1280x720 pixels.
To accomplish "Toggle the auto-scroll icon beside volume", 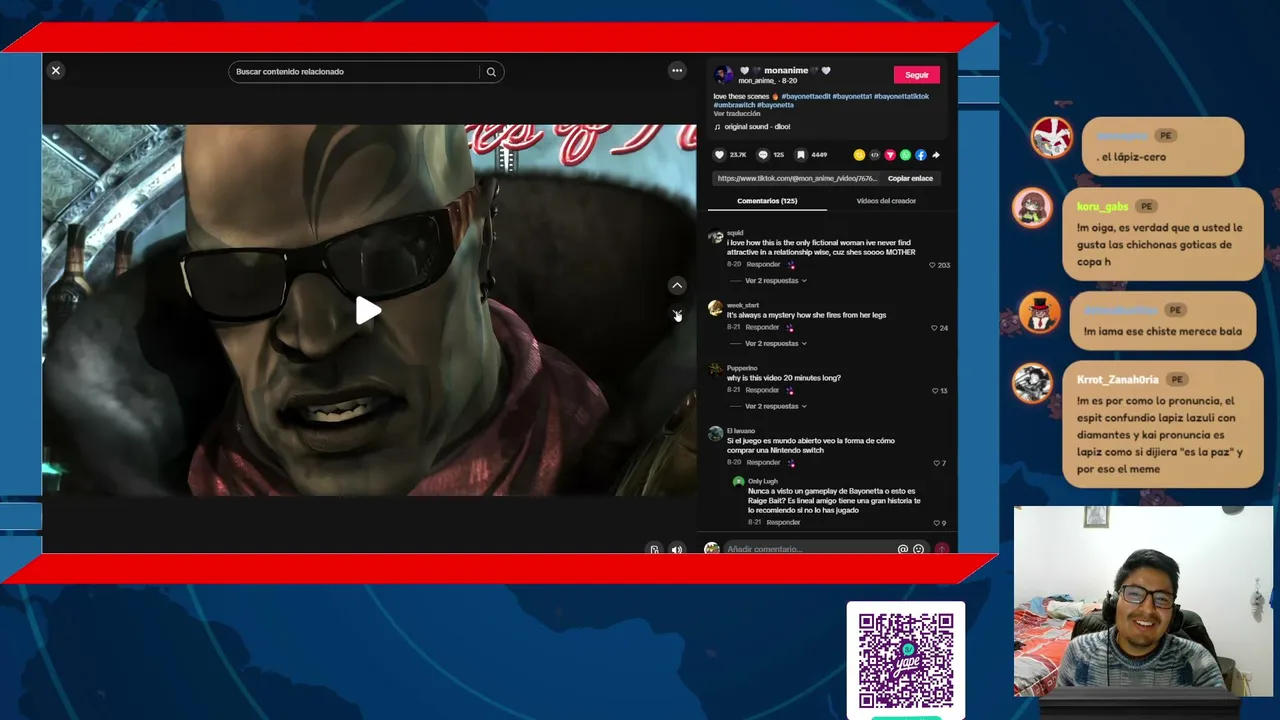I will pos(654,549).
